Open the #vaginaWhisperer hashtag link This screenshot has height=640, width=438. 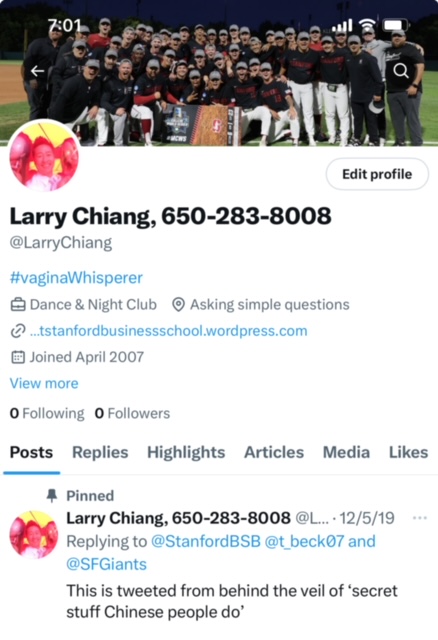[76, 278]
